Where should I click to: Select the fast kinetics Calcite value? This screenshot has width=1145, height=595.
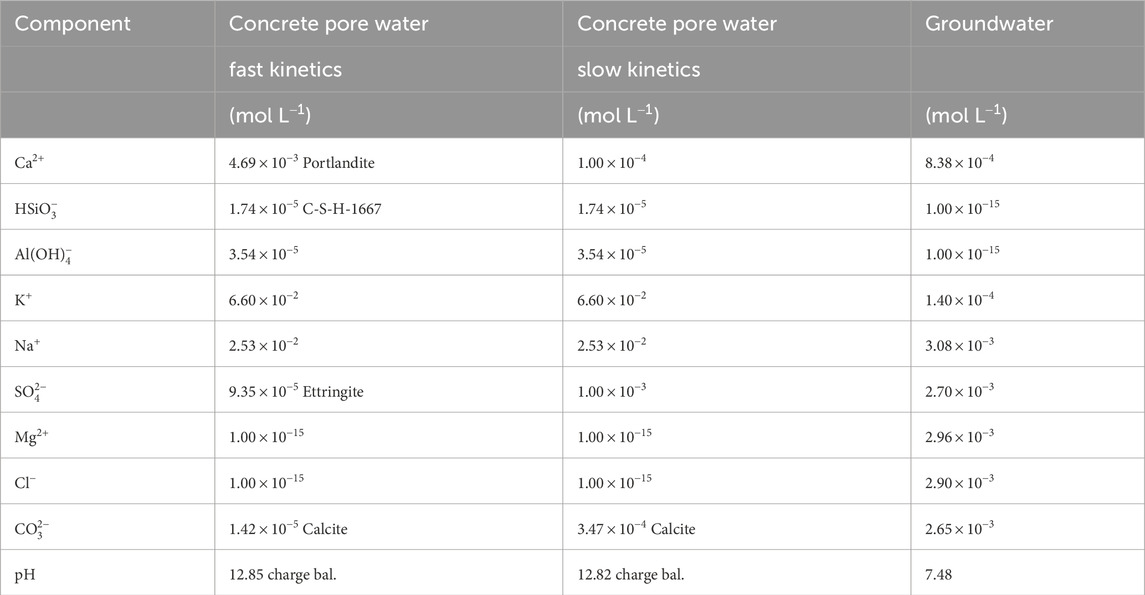(288, 528)
